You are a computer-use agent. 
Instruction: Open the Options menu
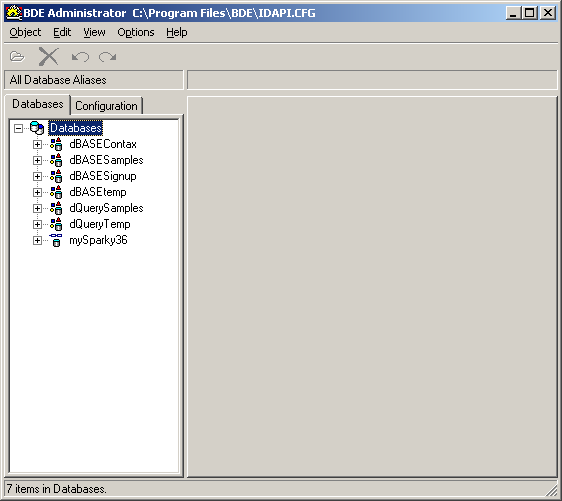[x=136, y=32]
